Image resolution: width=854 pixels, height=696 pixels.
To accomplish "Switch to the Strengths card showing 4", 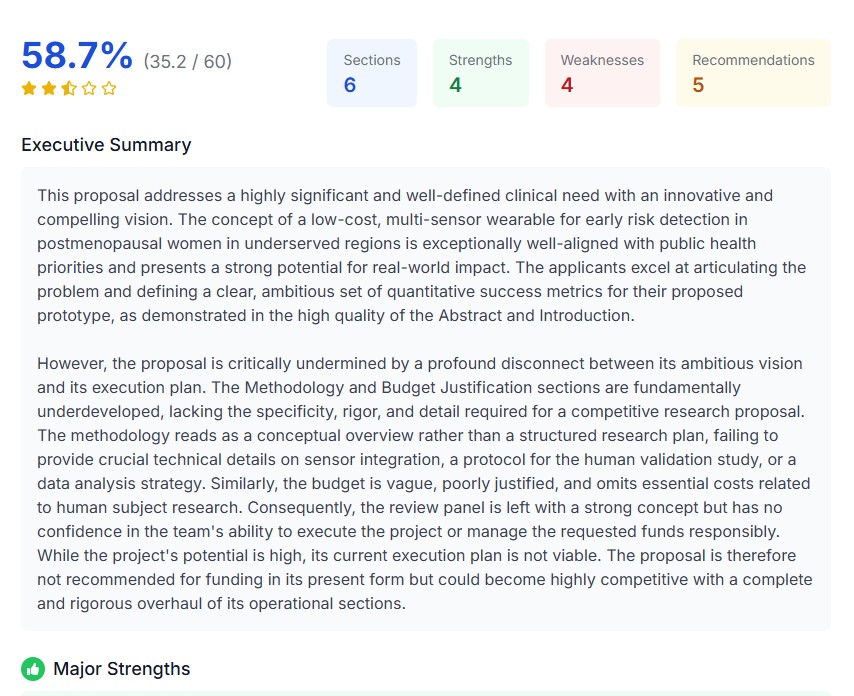I will [481, 72].
